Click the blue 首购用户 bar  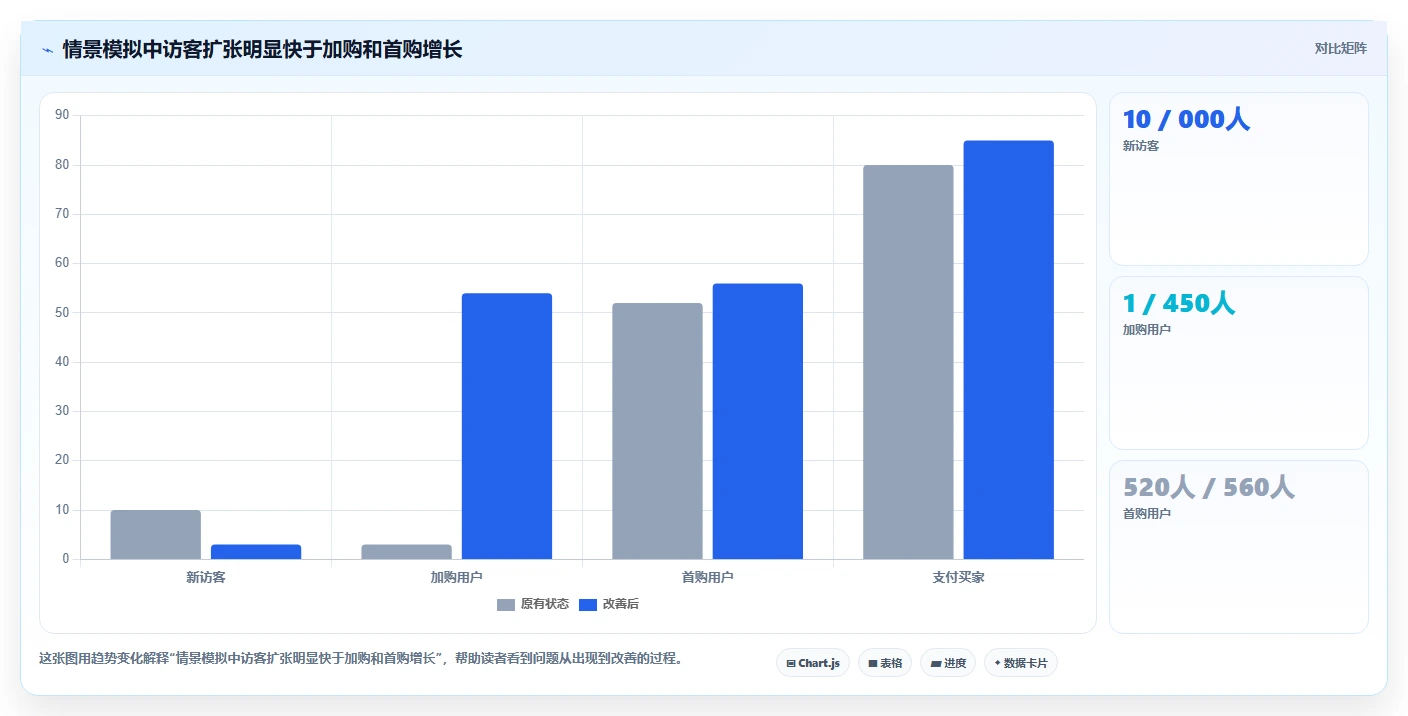pyautogui.click(x=758, y=421)
